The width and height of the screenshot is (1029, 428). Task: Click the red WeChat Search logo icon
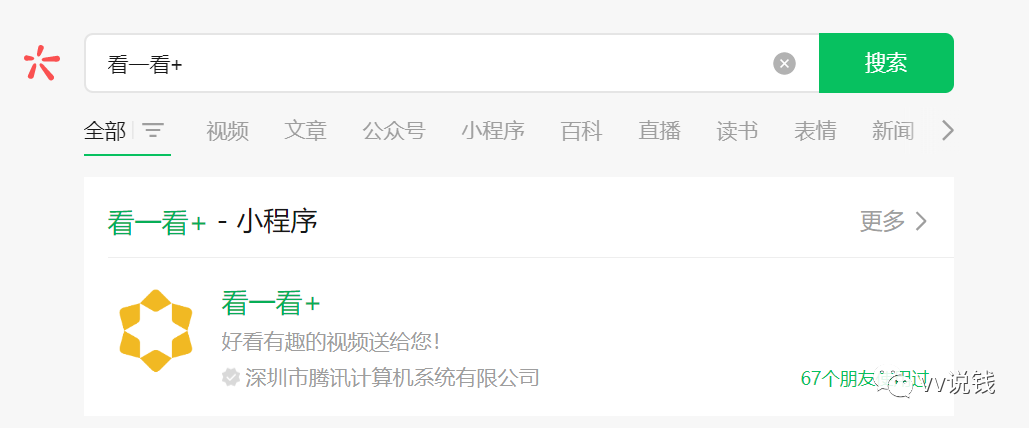click(42, 63)
